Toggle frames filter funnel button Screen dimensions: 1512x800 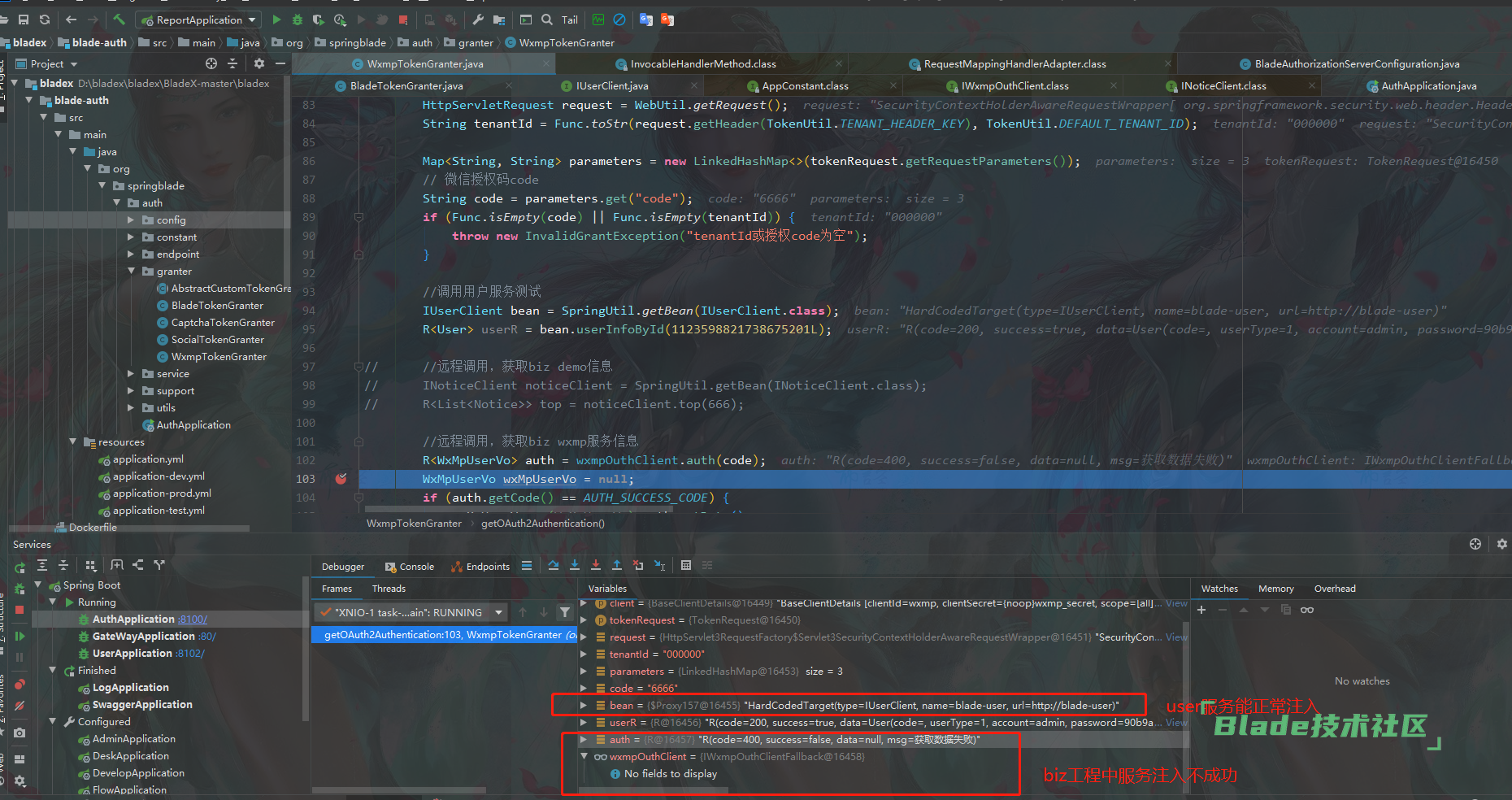coord(565,612)
